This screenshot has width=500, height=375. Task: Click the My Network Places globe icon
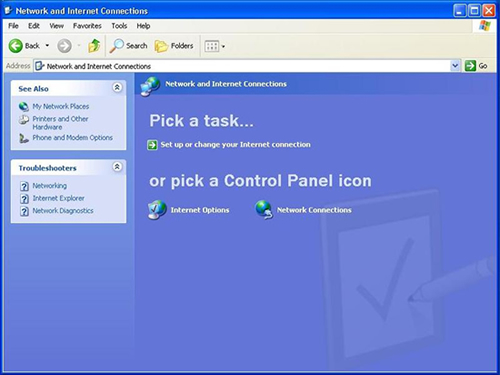pyautogui.click(x=24, y=107)
